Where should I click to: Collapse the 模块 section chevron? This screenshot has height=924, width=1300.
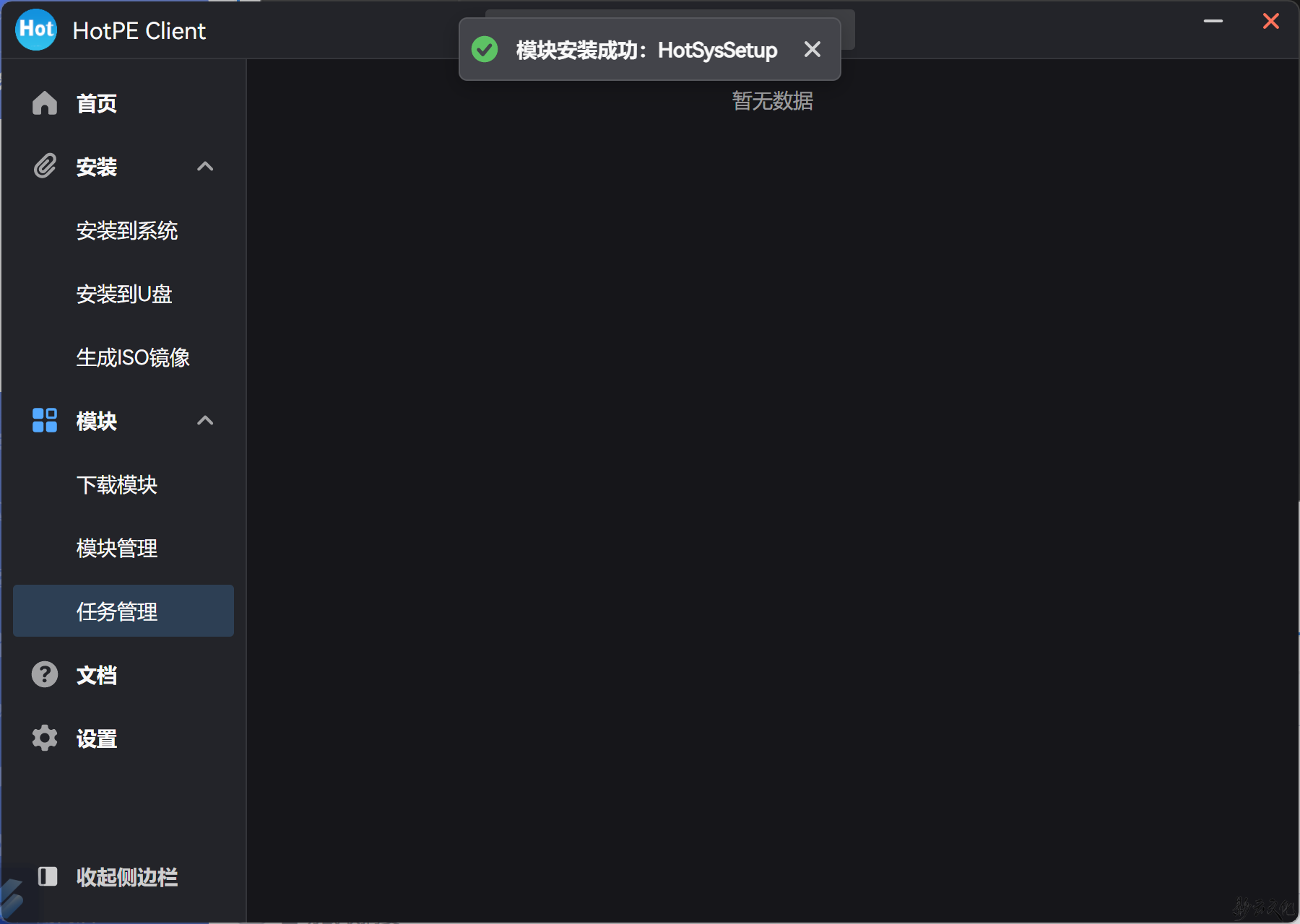coord(205,420)
